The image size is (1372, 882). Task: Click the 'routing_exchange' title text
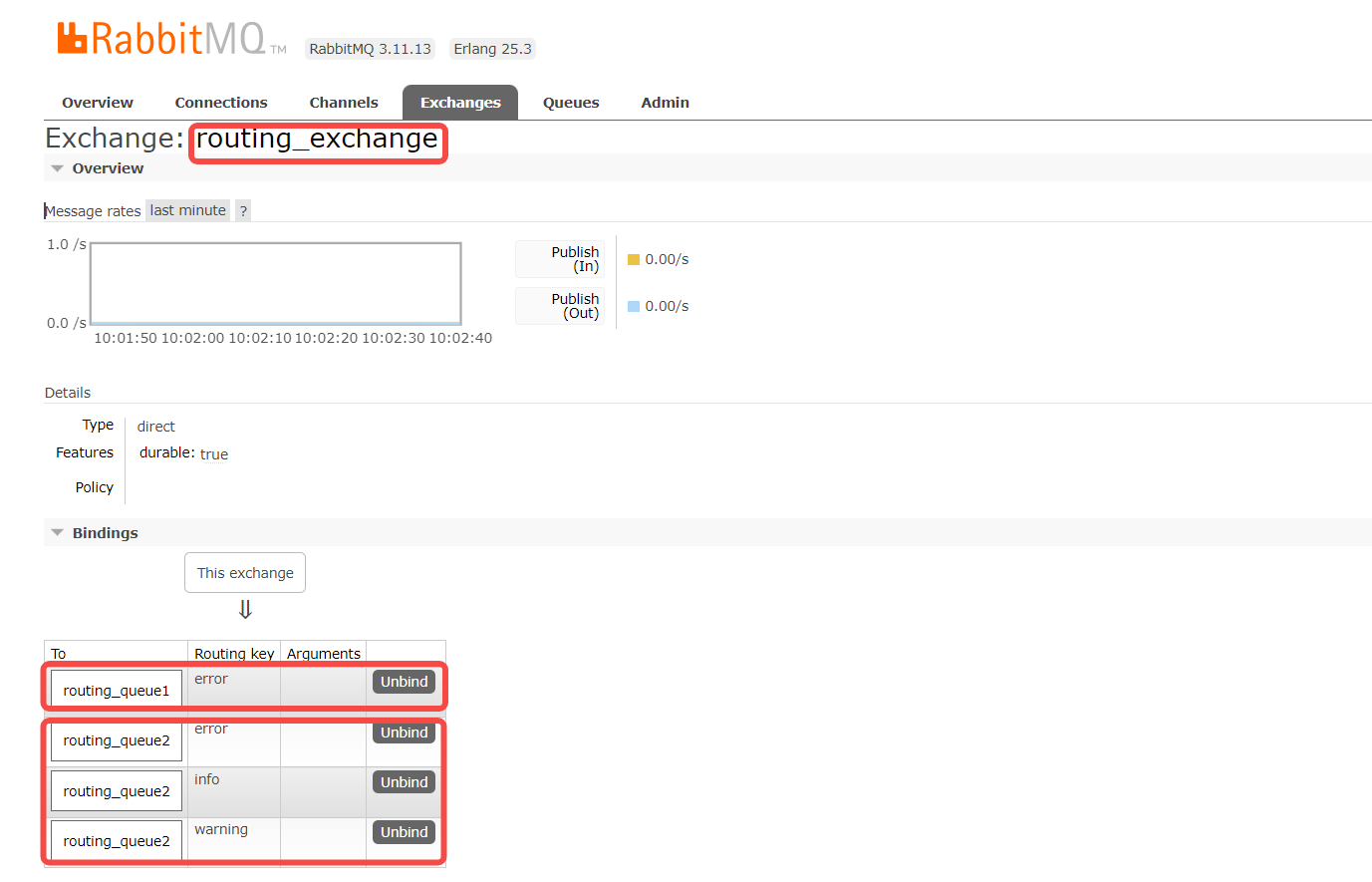(317, 139)
